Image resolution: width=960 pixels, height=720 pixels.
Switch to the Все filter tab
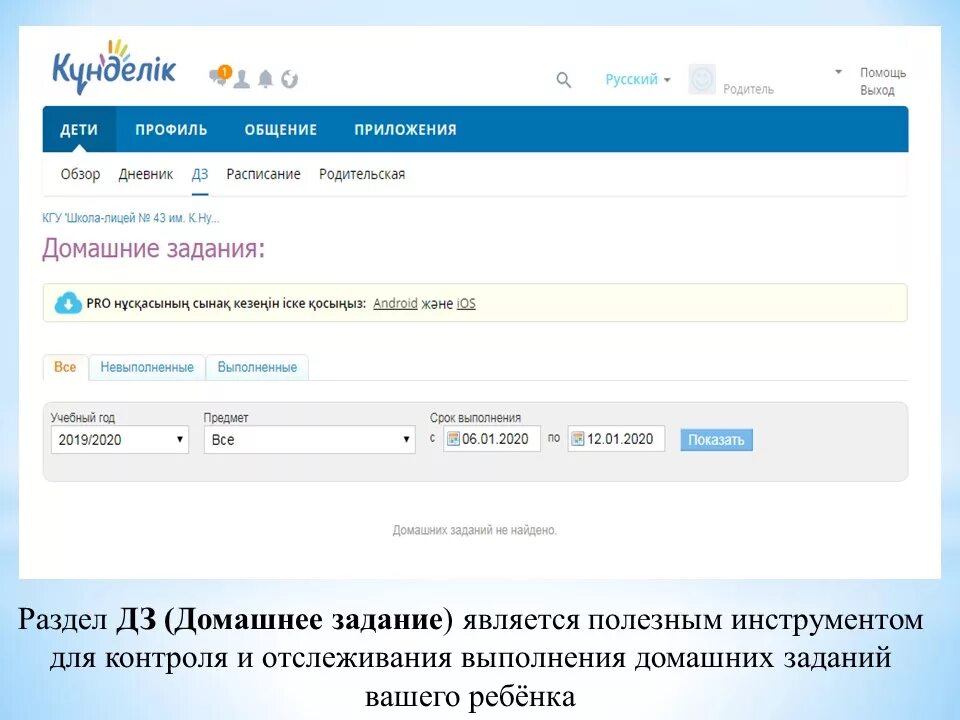point(65,367)
